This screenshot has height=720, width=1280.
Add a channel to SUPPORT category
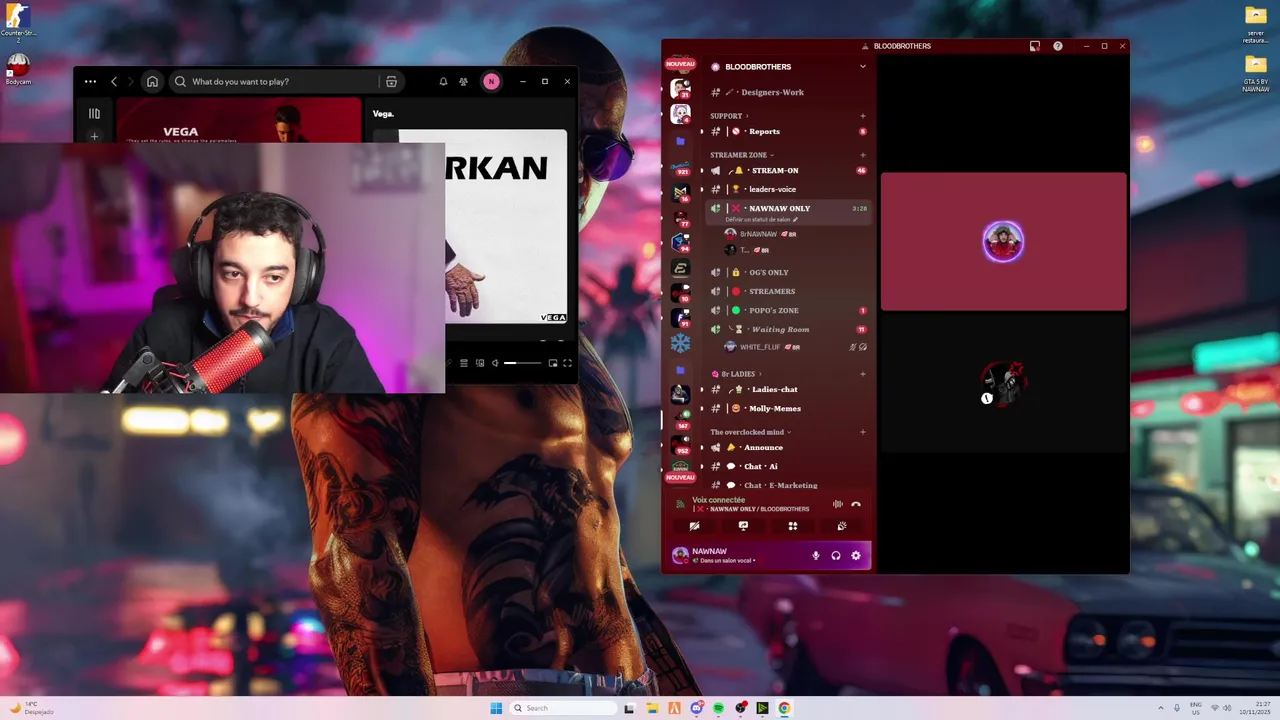[x=862, y=116]
